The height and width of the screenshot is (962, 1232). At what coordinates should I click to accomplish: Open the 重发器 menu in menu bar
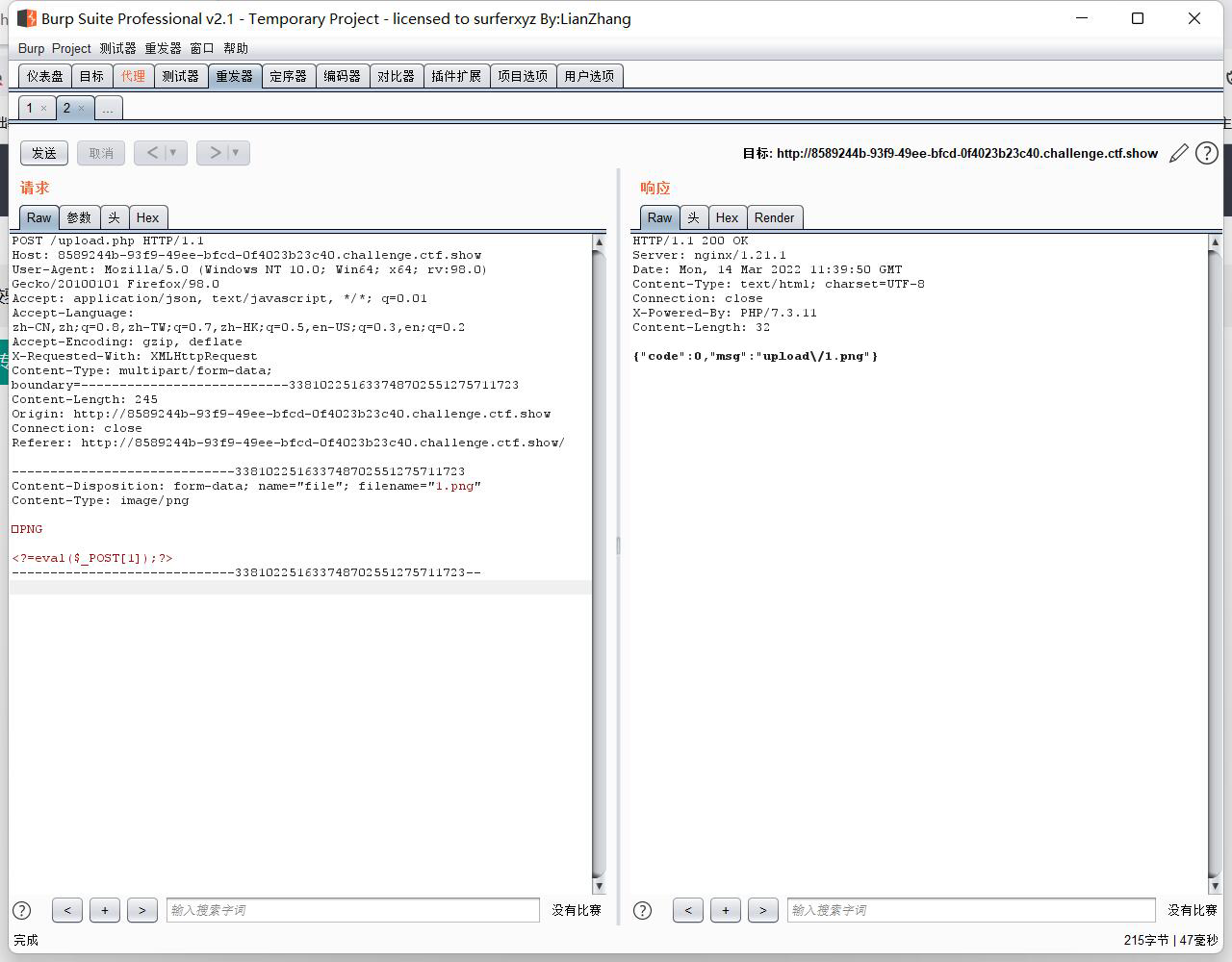(163, 48)
